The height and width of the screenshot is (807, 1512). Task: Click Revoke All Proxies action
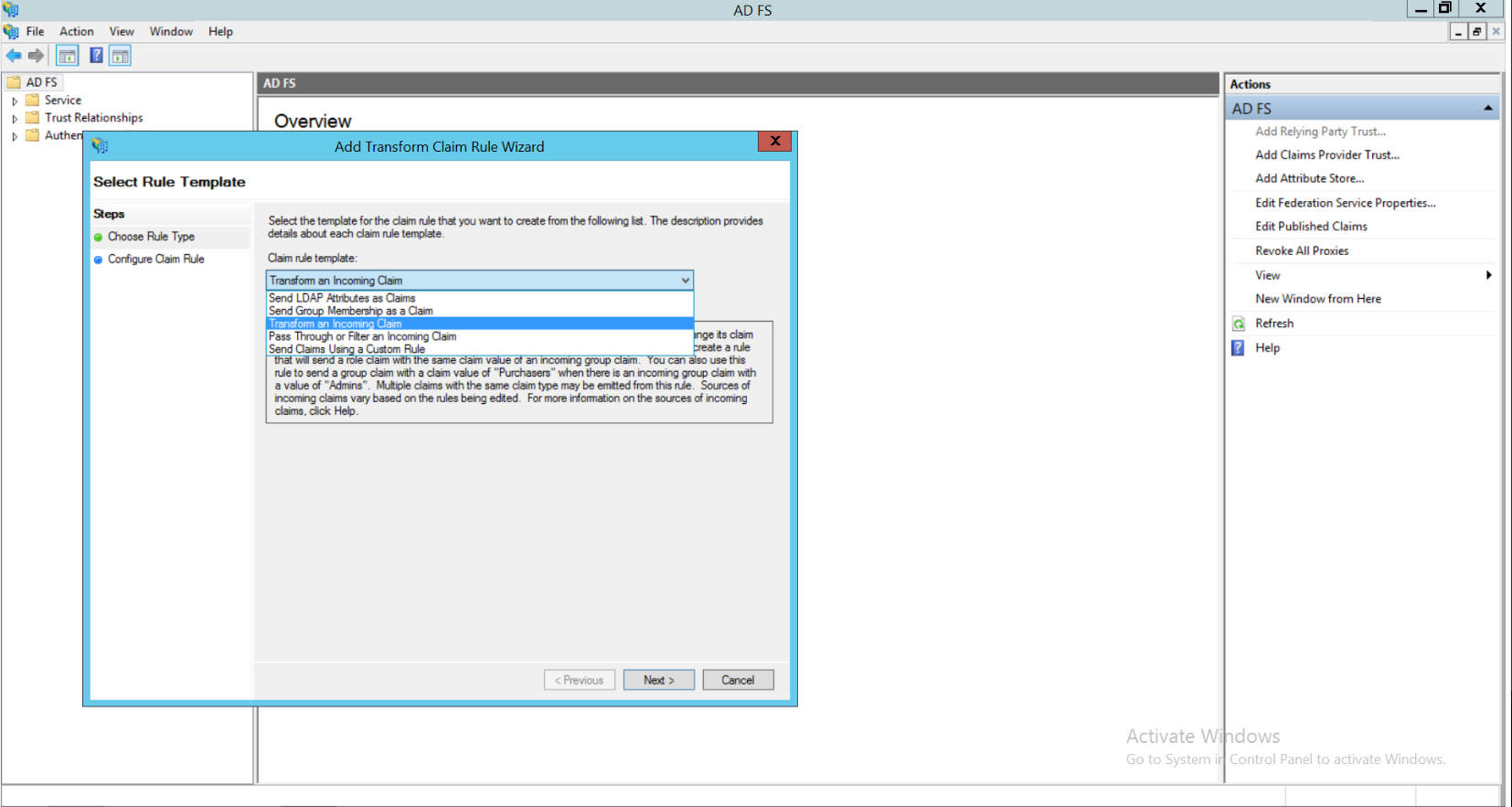tap(1302, 251)
